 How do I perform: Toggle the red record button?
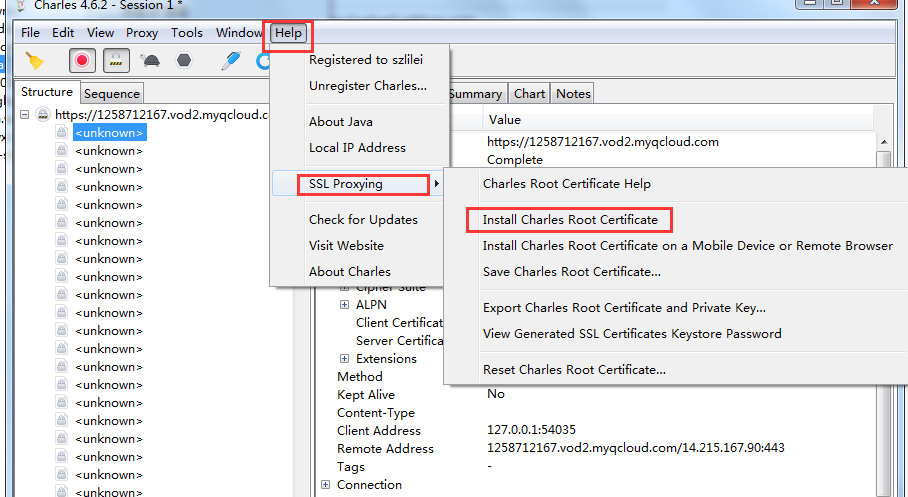(x=82, y=60)
